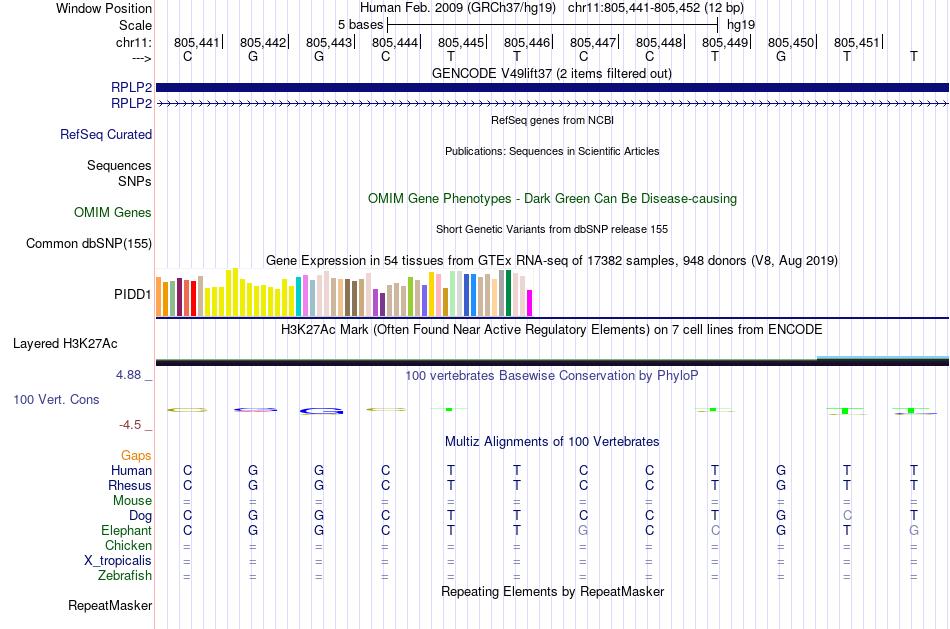This screenshot has height=629, width=950.
Task: Open OMIM Gene Phenotypes track title
Action: click(x=552, y=199)
